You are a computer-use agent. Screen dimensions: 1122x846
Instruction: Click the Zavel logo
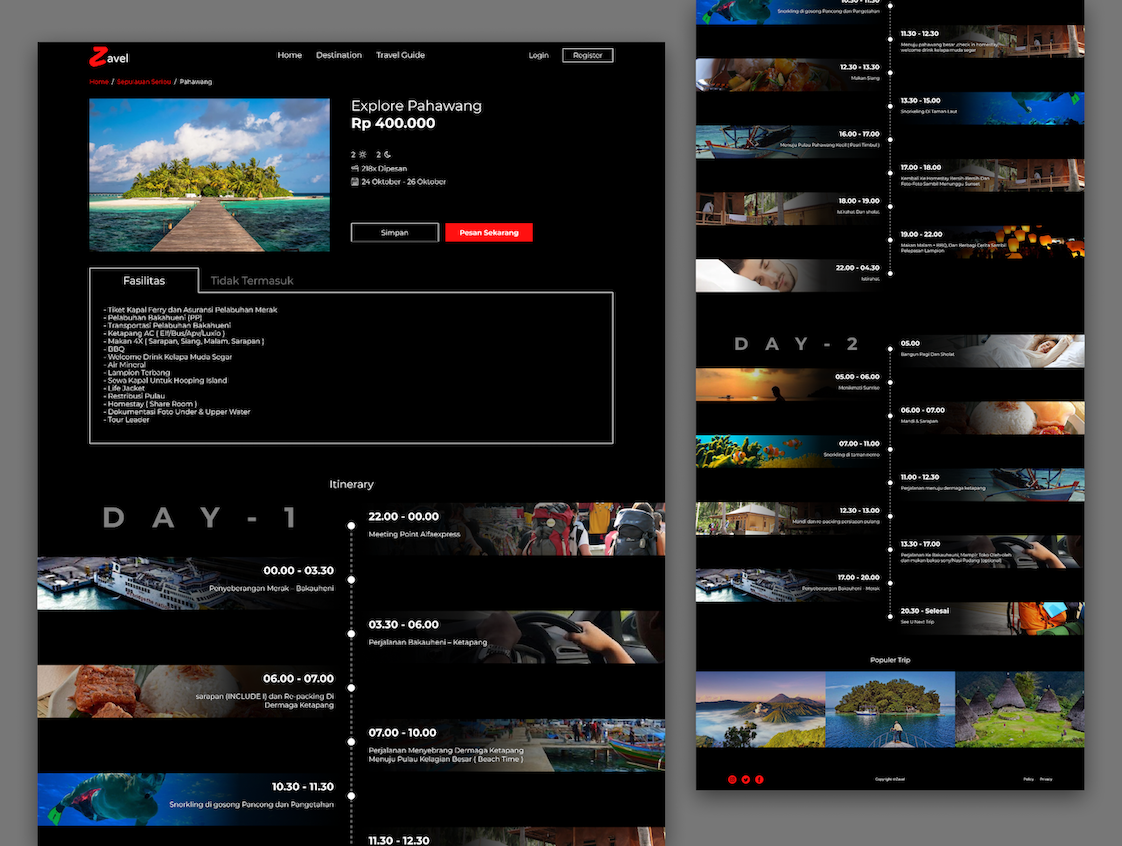pyautogui.click(x=108, y=57)
